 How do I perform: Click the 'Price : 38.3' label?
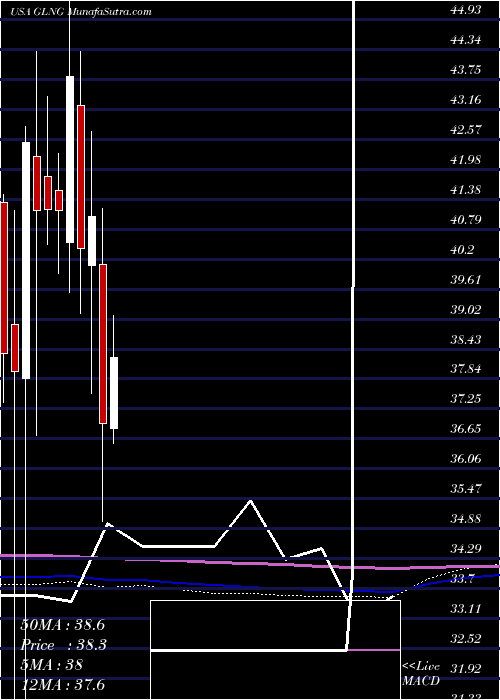pyautogui.click(x=63, y=645)
